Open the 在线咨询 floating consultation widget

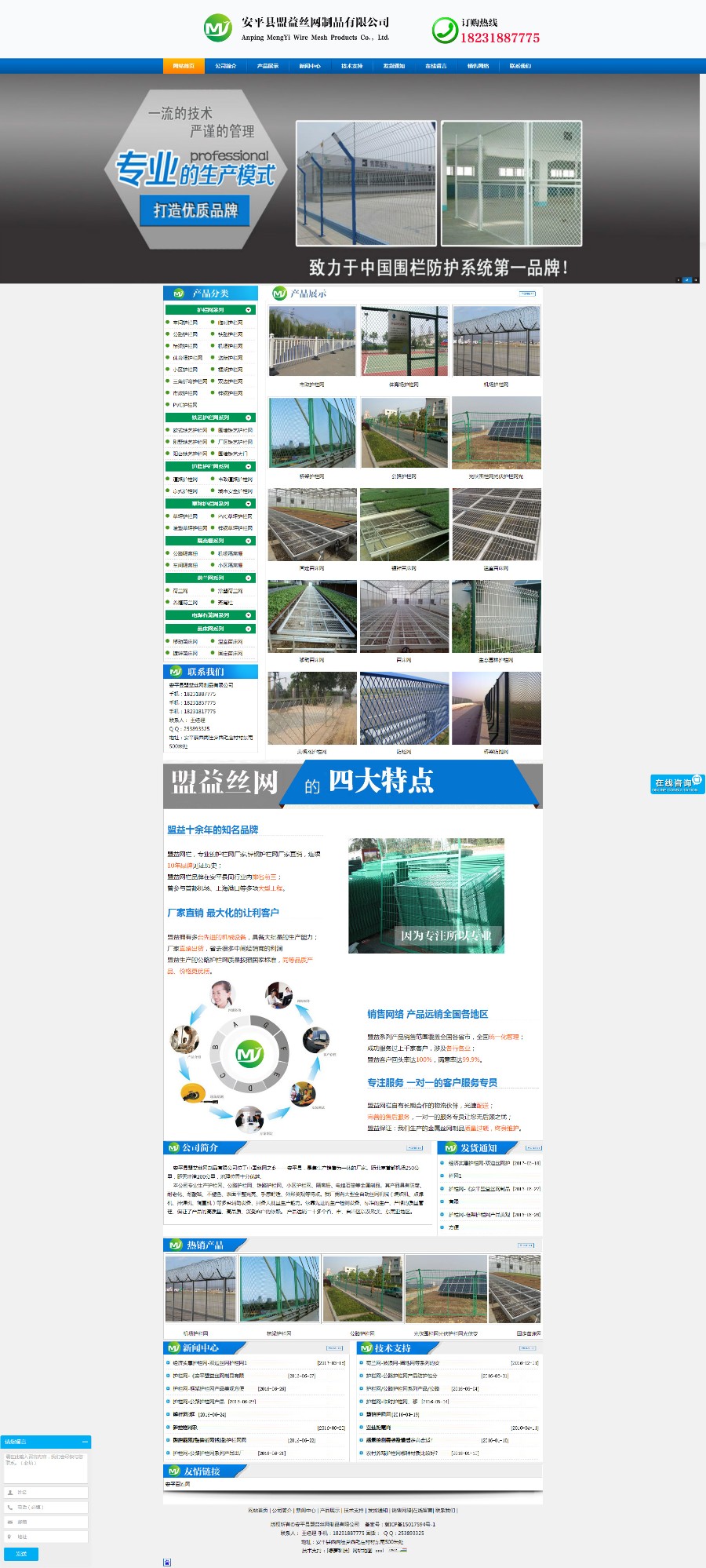[x=677, y=784]
